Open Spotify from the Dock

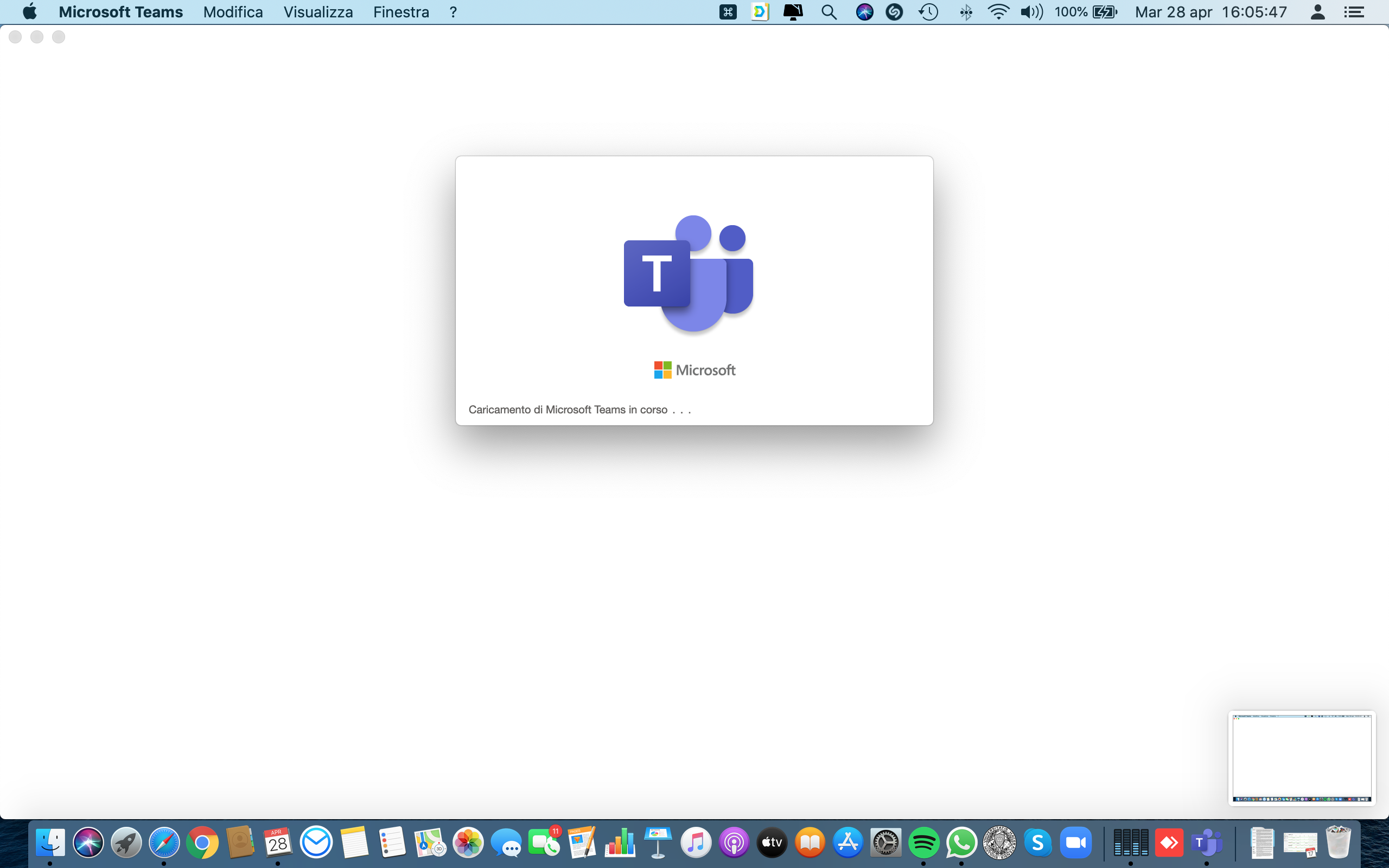click(x=923, y=842)
